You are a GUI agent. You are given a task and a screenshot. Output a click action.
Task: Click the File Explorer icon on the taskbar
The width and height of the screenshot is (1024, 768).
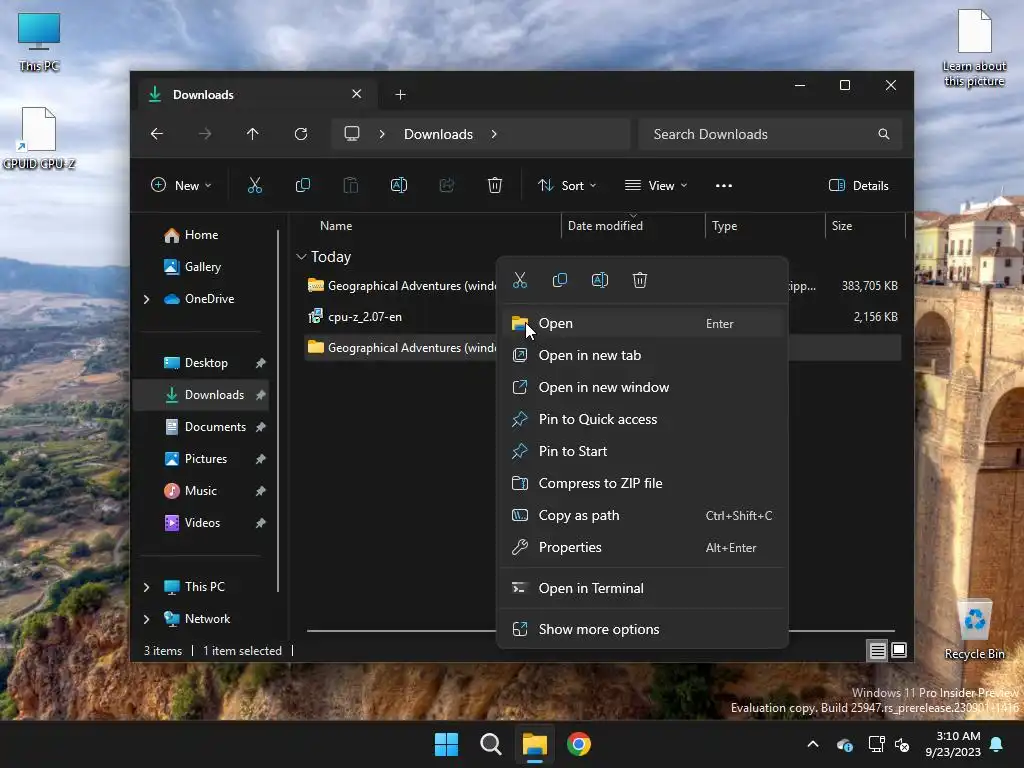coord(534,744)
